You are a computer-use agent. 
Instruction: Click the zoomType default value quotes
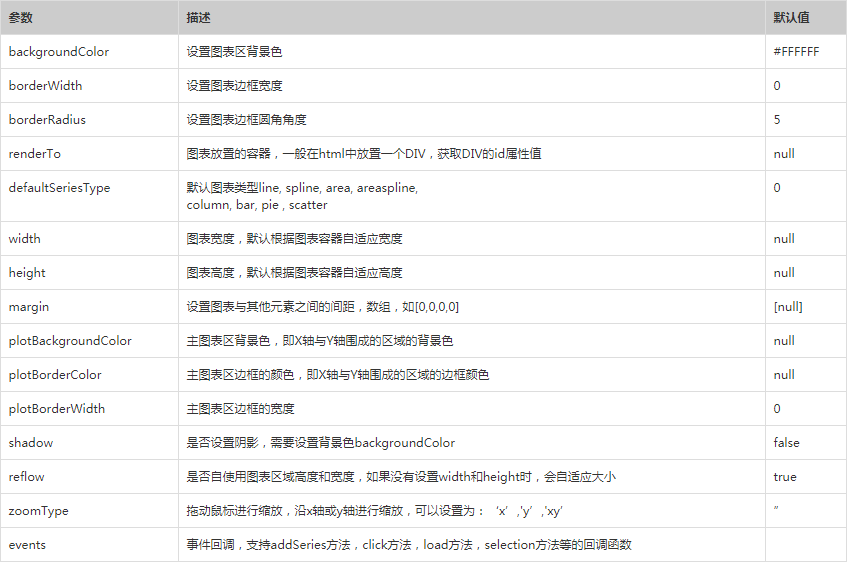(776, 507)
